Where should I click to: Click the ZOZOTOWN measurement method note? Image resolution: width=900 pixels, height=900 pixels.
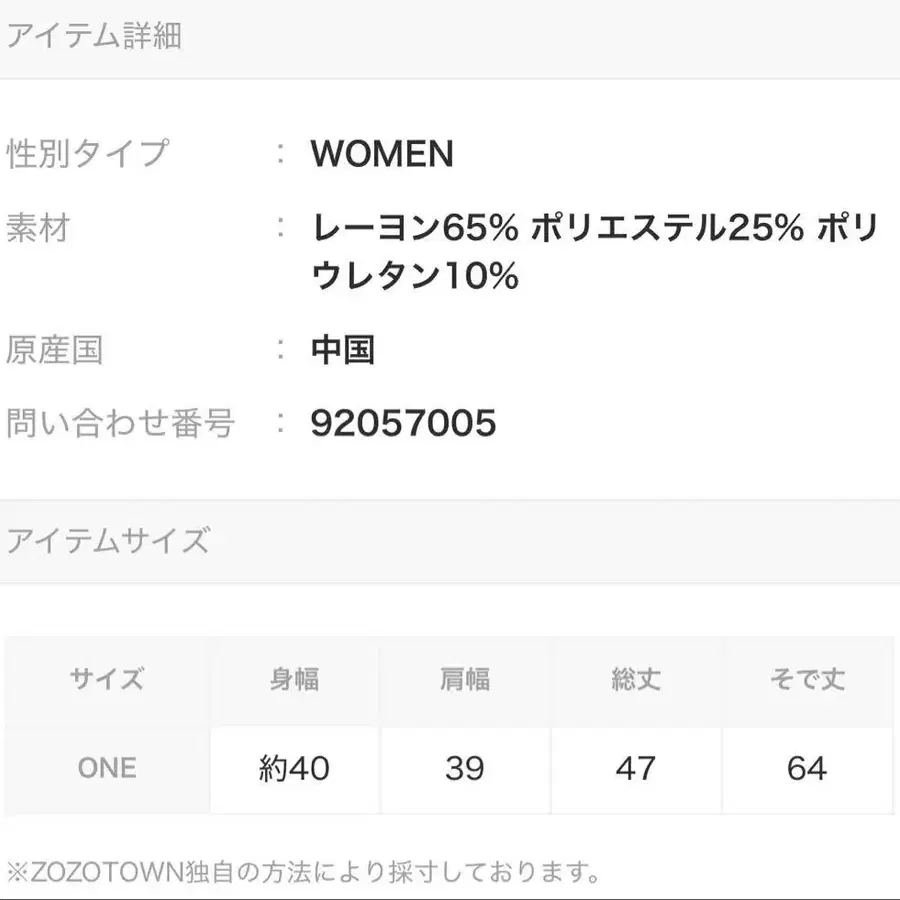click(304, 872)
